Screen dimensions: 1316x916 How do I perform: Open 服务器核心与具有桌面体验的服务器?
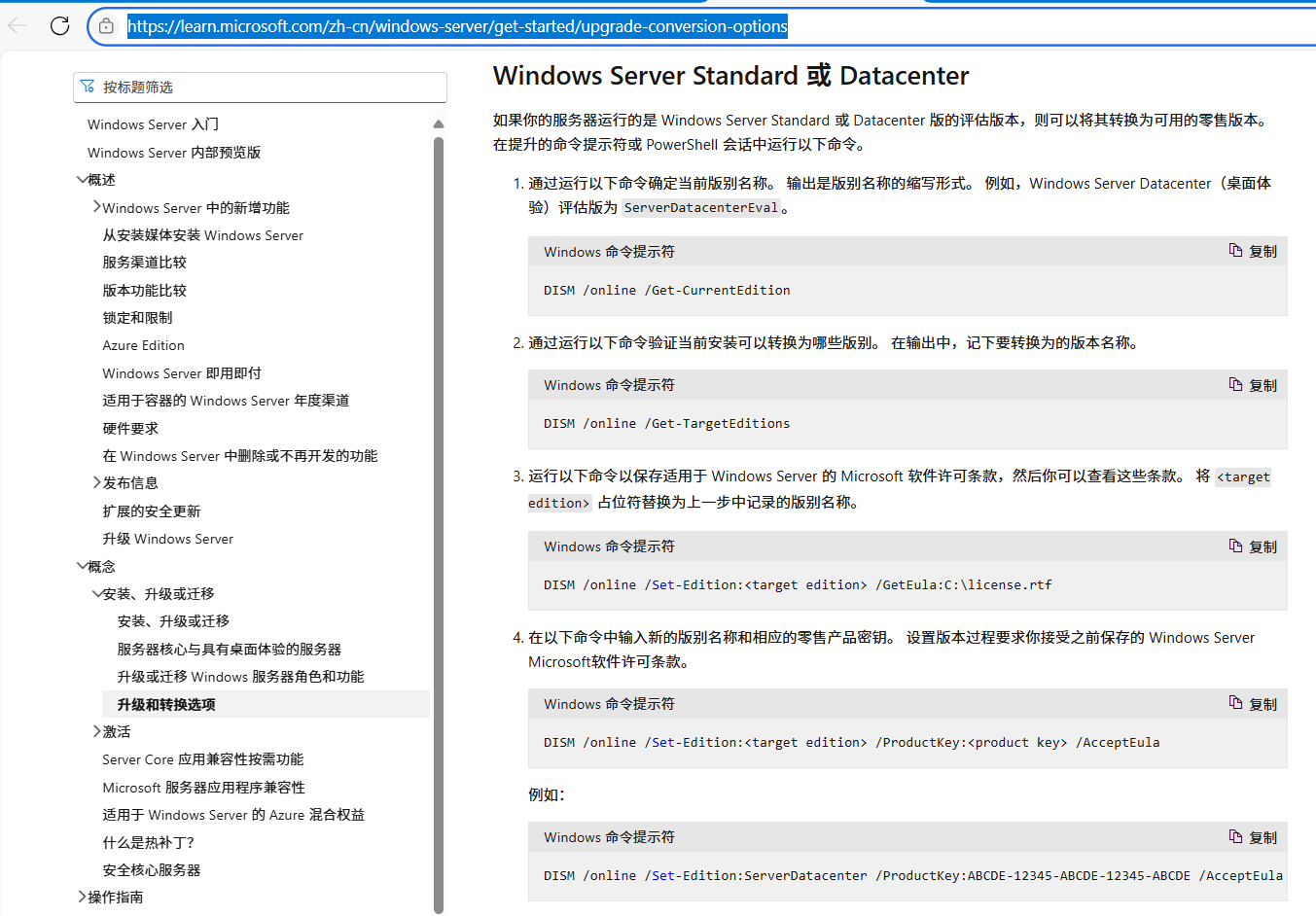click(x=230, y=649)
